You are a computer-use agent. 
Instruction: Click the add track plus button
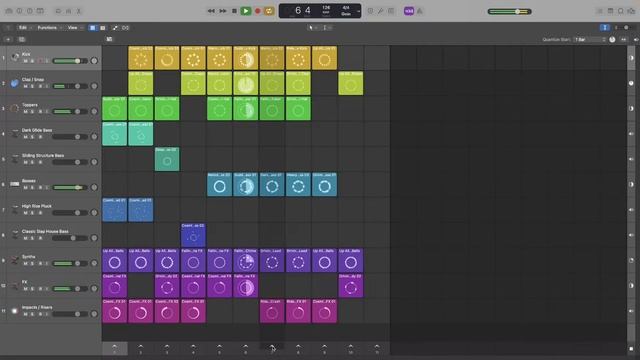click(x=8, y=39)
